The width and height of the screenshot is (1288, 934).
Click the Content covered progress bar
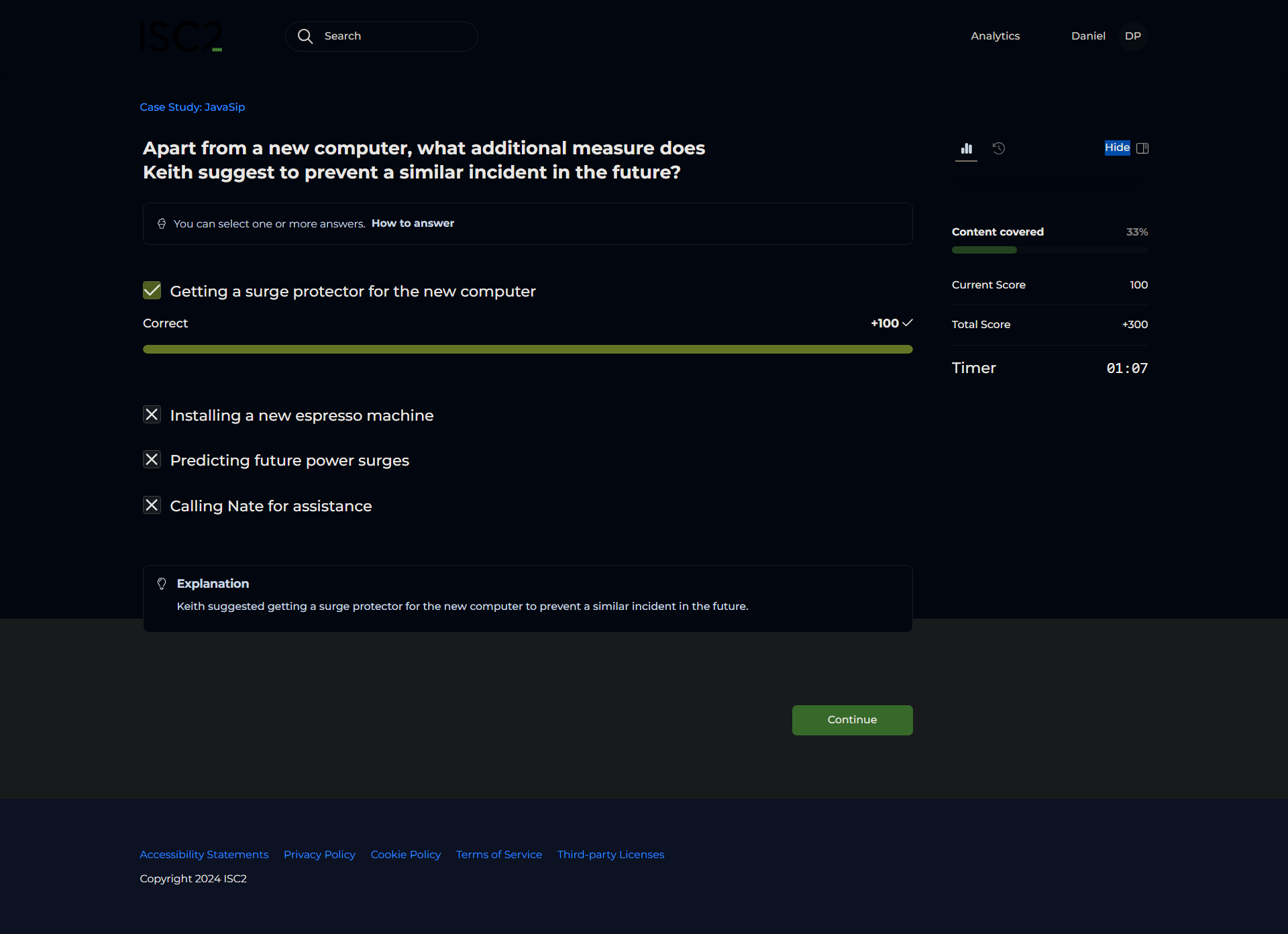pyautogui.click(x=1049, y=250)
